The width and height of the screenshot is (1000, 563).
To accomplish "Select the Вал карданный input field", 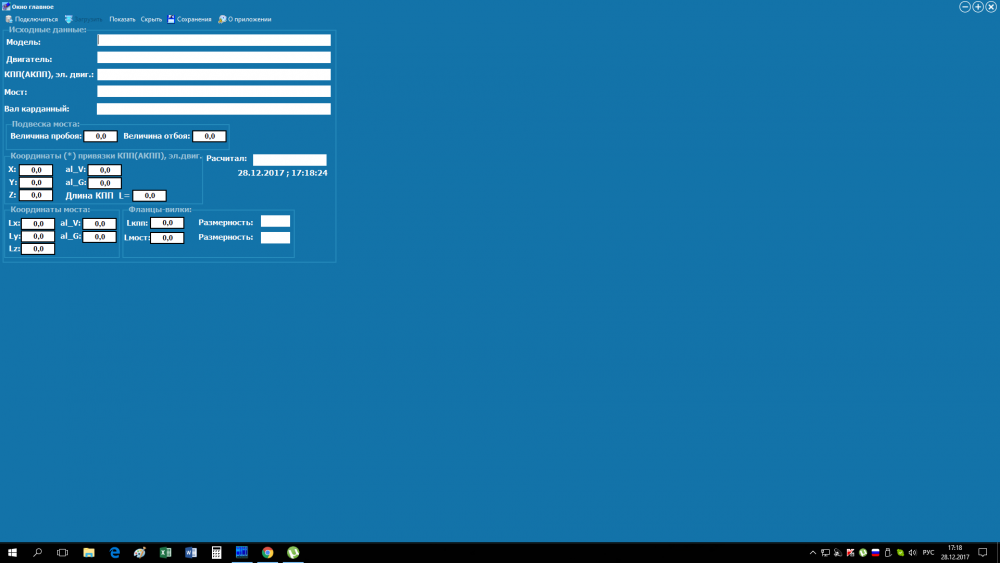I will 214,109.
